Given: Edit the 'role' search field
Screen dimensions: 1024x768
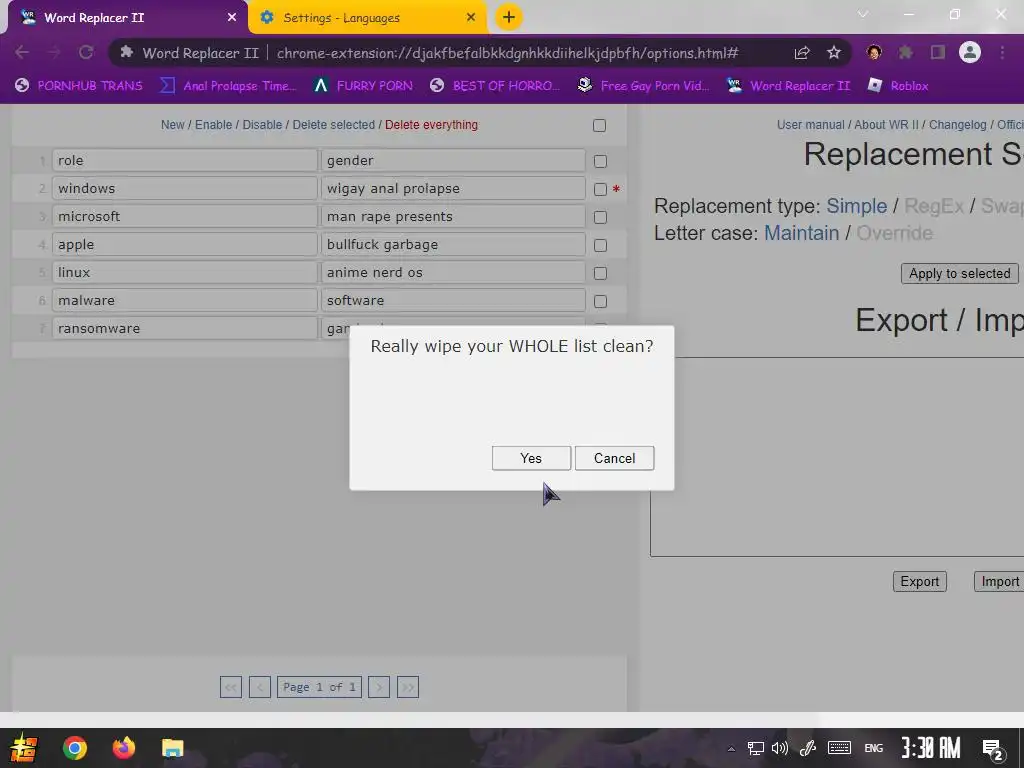Looking at the screenshot, I should 185,161.
